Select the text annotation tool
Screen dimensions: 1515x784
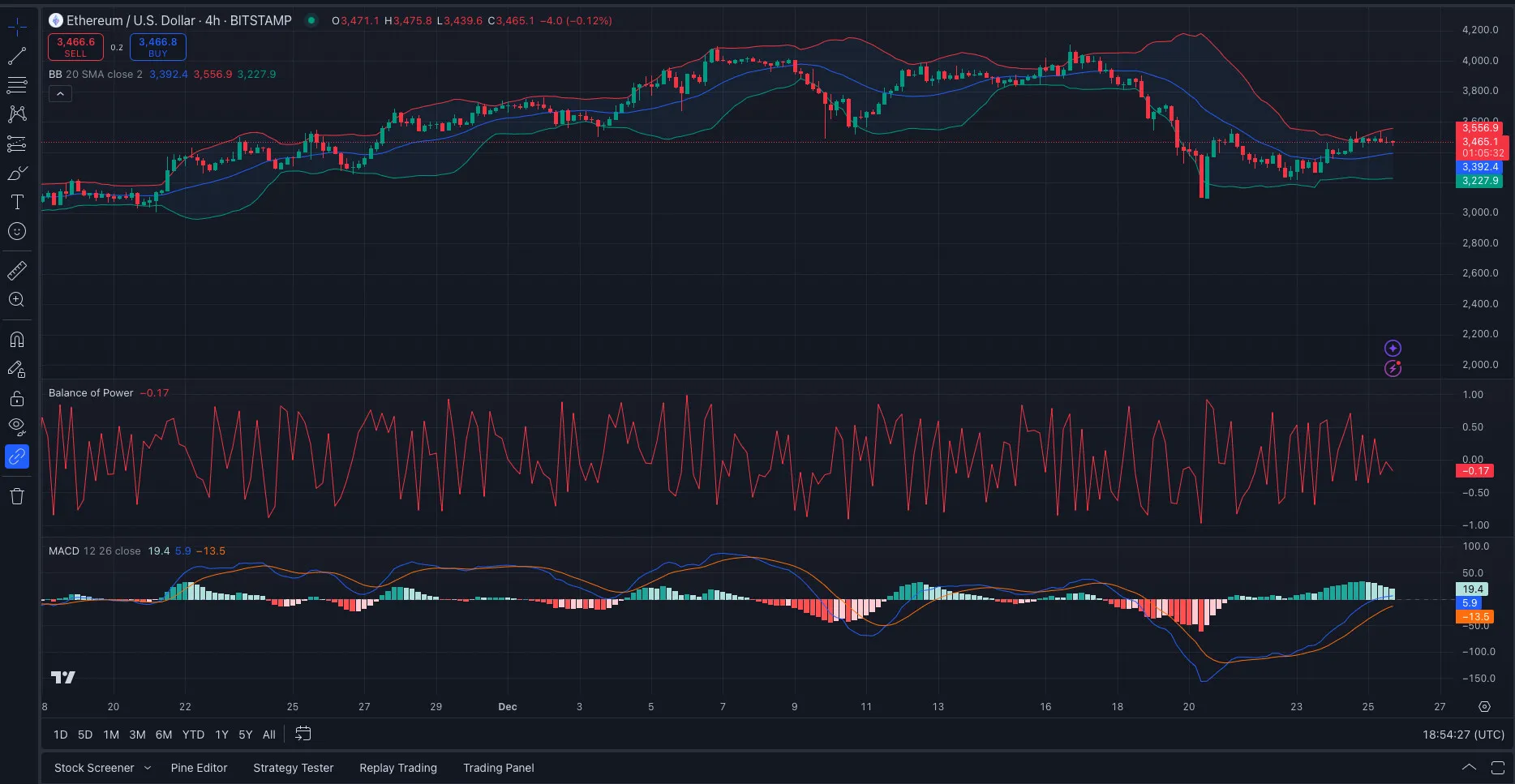point(17,202)
